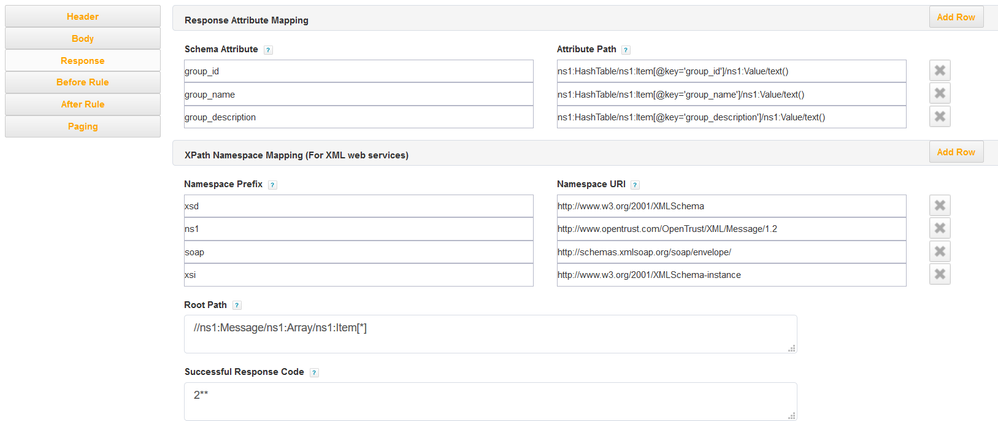Go to the Paging tab
Viewport: 998px width, 421px height.
click(x=82, y=126)
